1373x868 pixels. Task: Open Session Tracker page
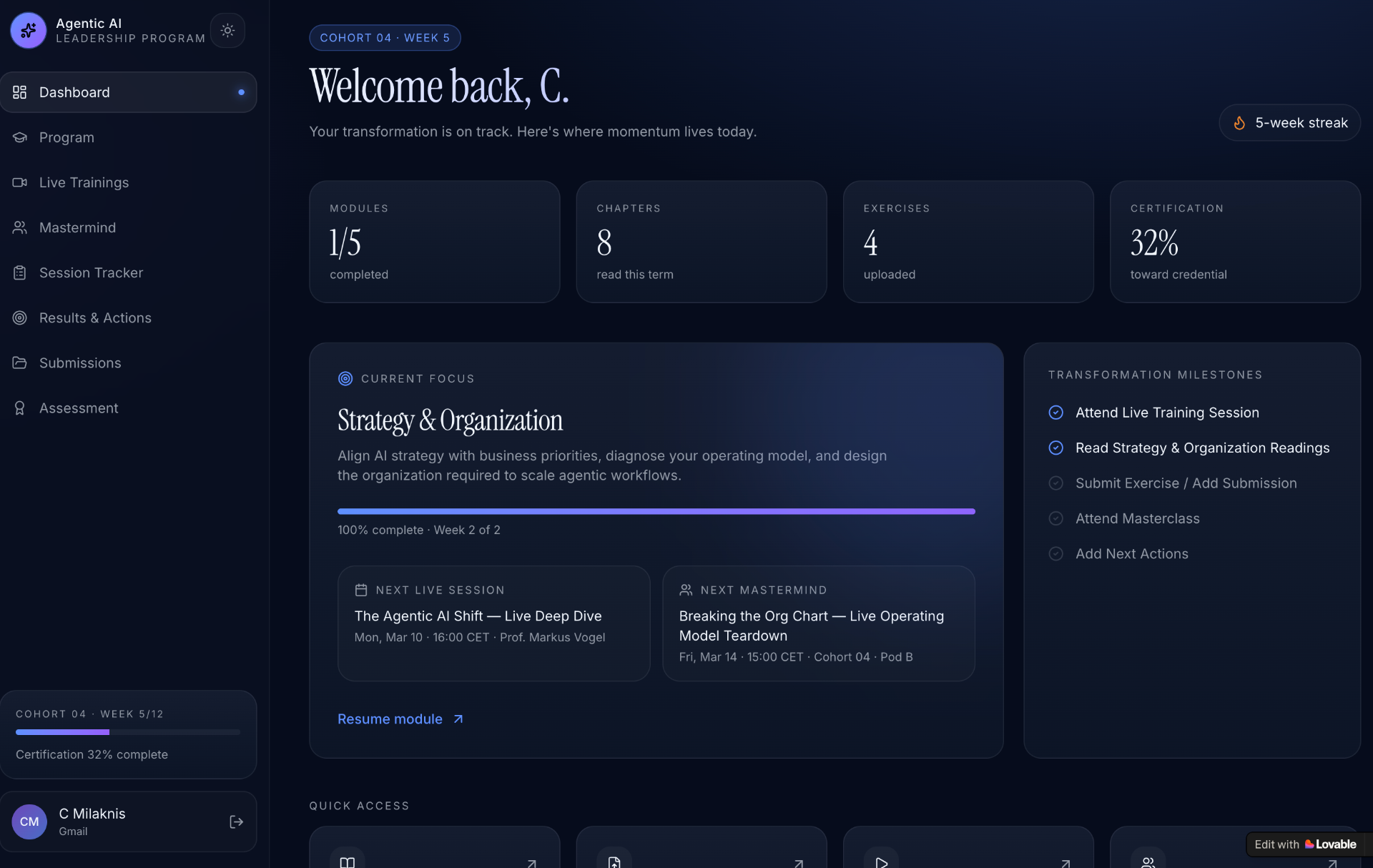pos(129,272)
